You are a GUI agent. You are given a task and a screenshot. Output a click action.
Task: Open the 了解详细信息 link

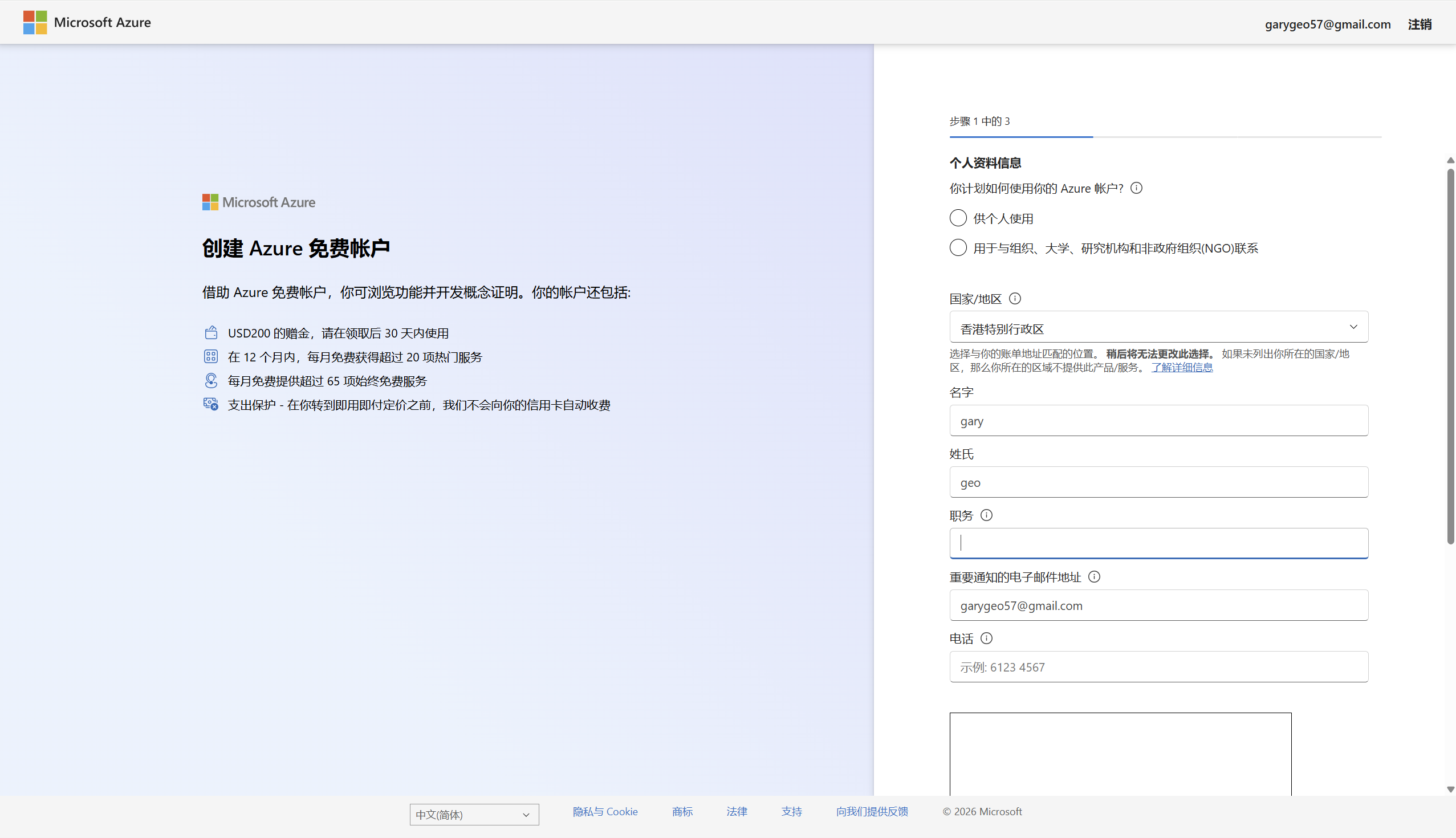coord(1182,367)
